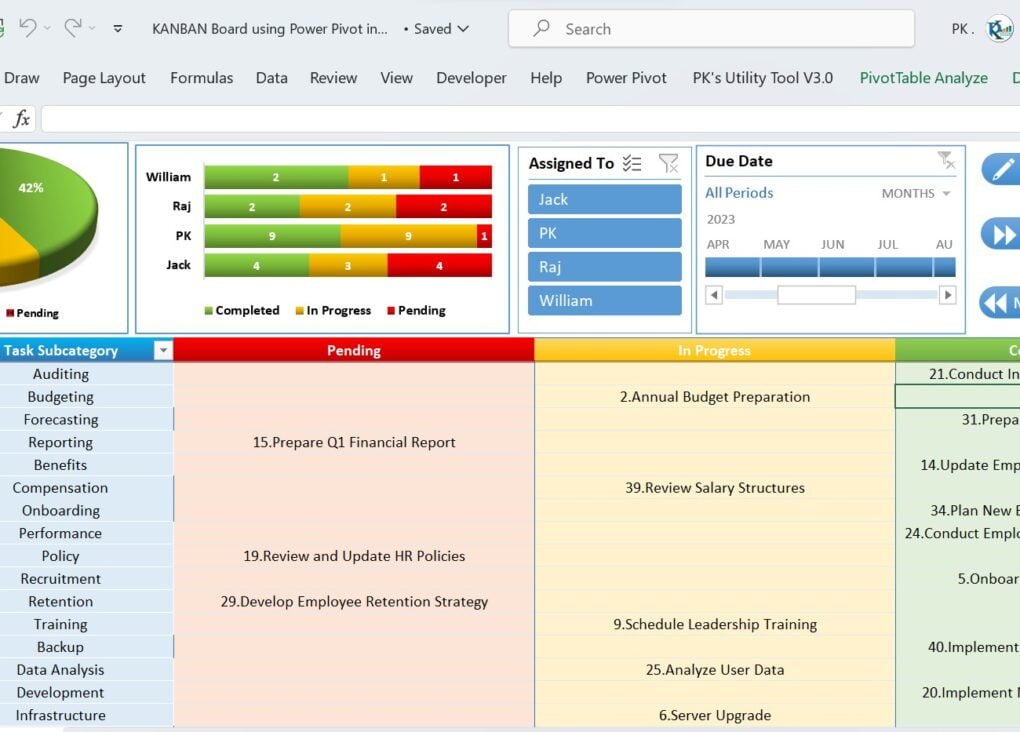This screenshot has height=732, width=1020.
Task: Clear the filter on the Due Date timeline
Action: click(x=947, y=160)
